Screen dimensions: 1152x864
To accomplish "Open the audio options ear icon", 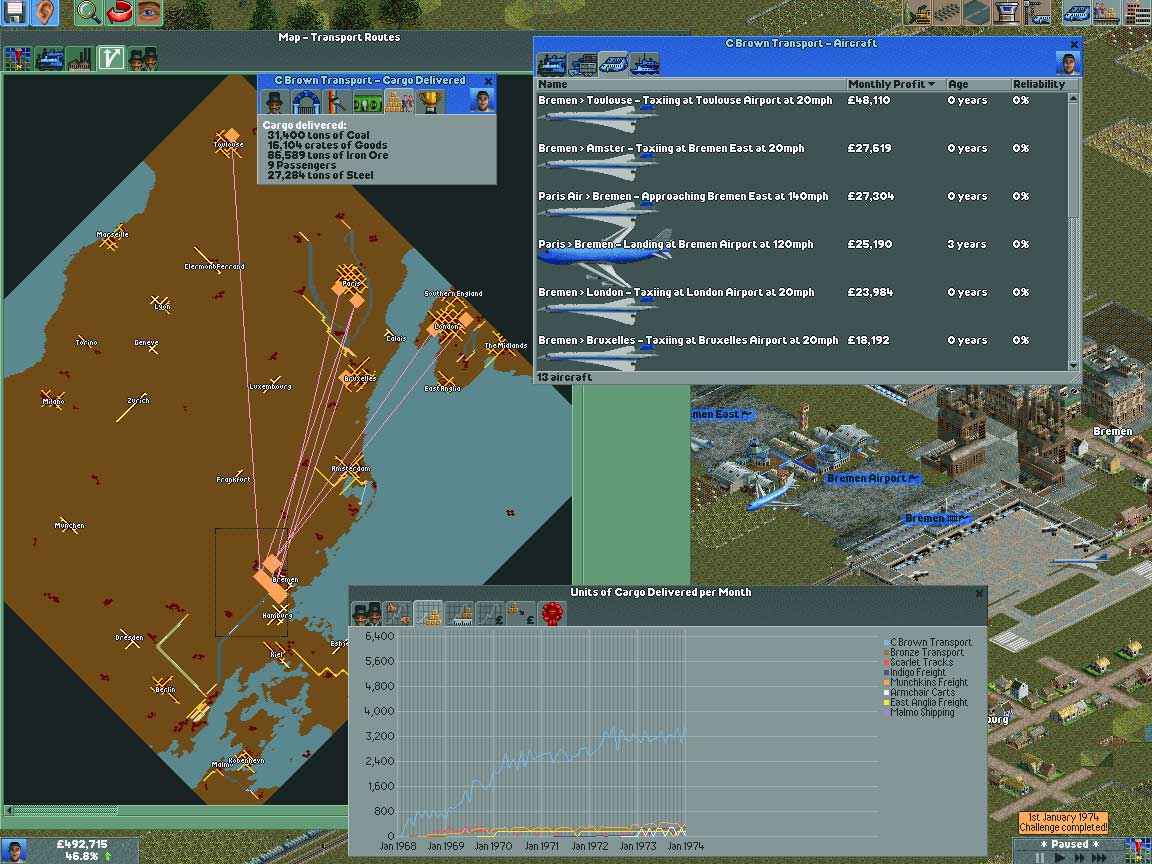I will (x=44, y=12).
